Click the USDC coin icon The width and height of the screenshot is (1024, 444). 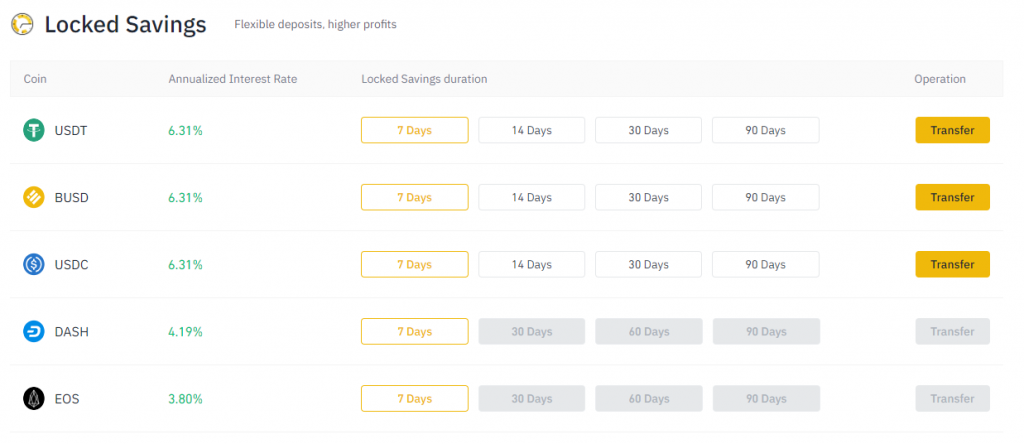click(x=34, y=264)
